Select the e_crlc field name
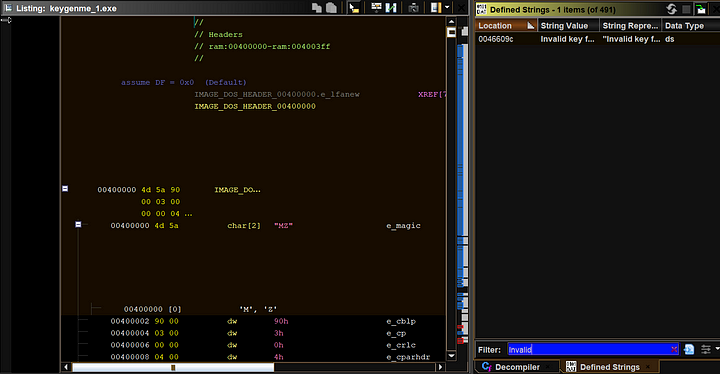 pos(401,345)
